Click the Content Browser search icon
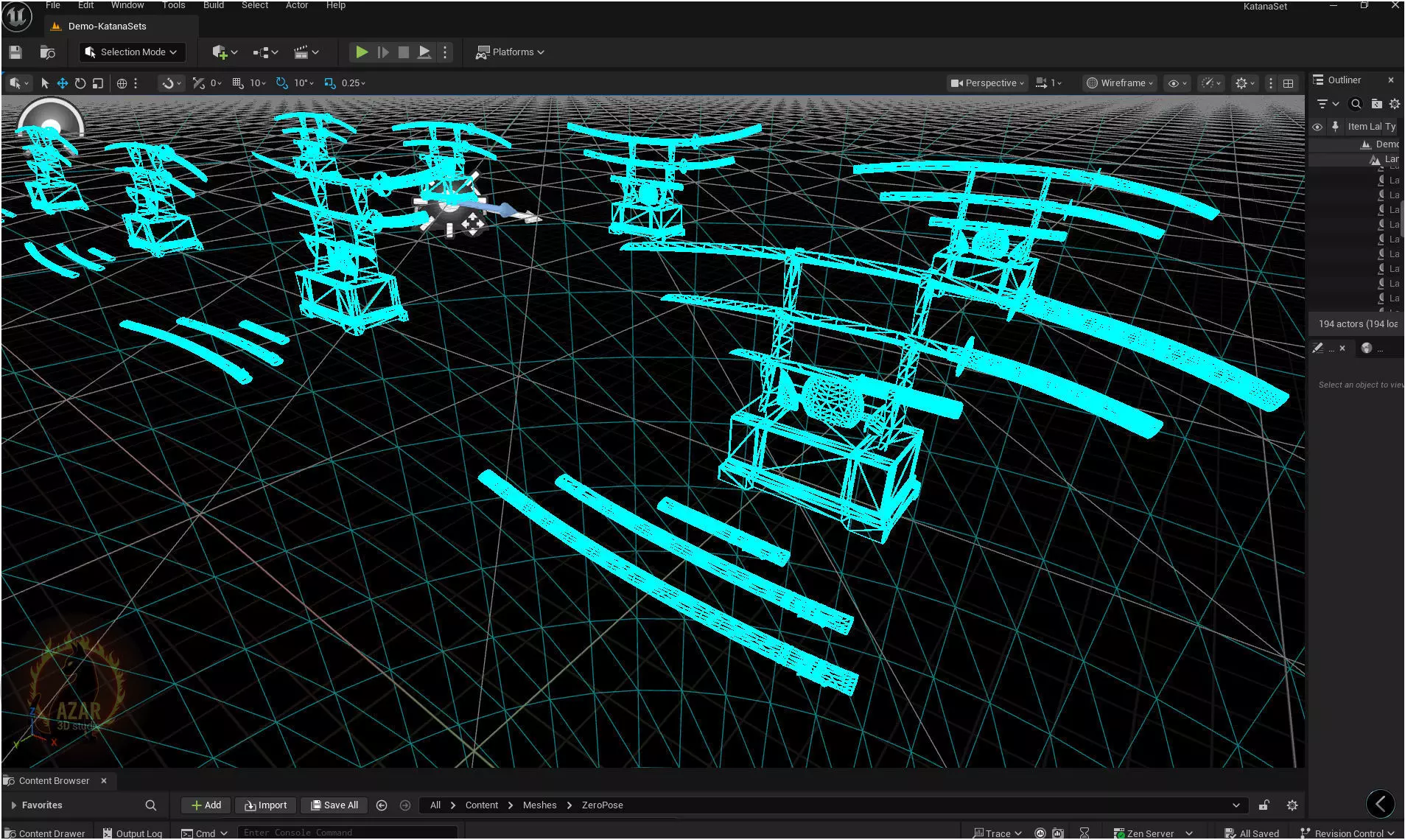 tap(151, 805)
